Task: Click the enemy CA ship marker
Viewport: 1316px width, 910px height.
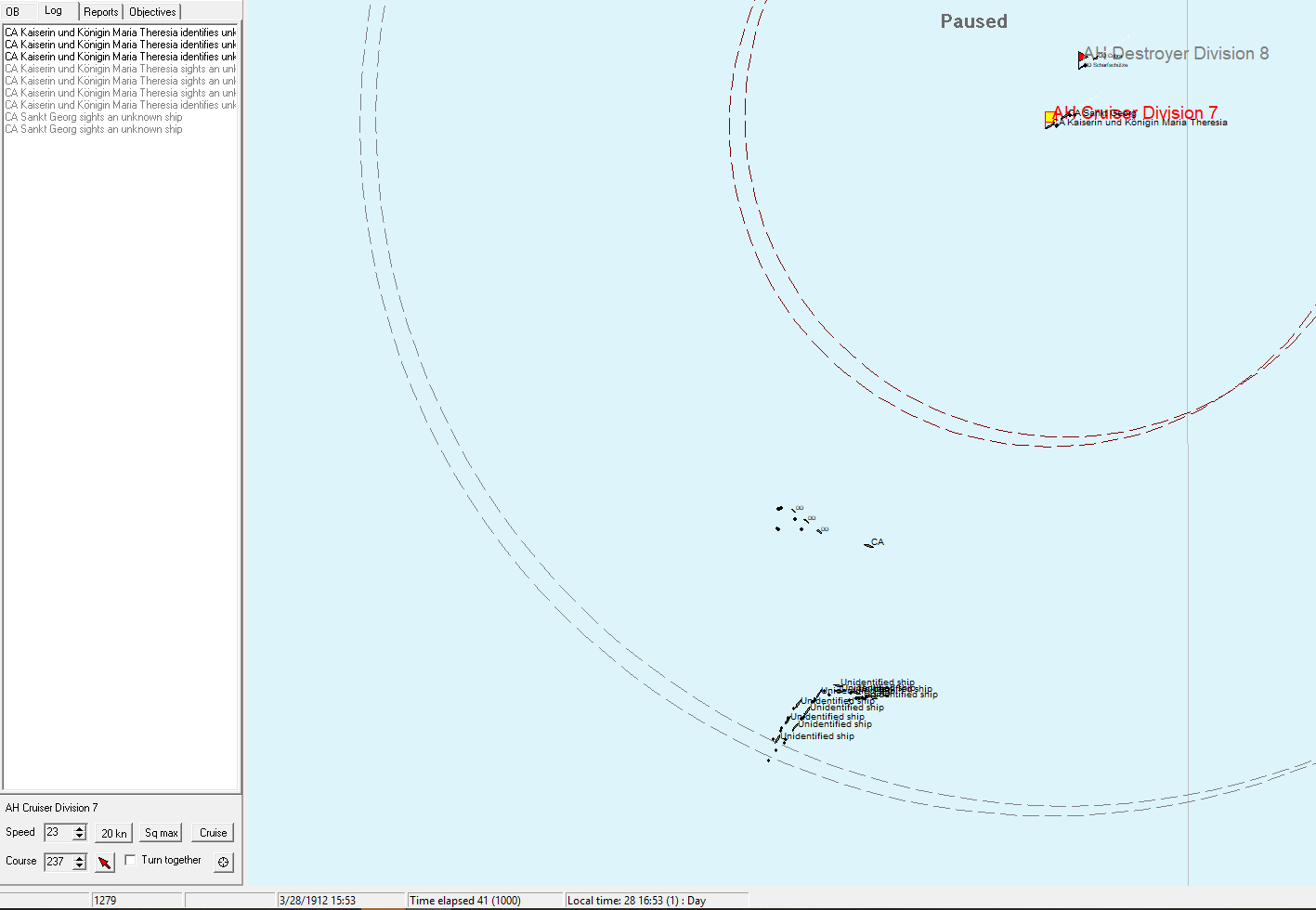Action: 869,545
